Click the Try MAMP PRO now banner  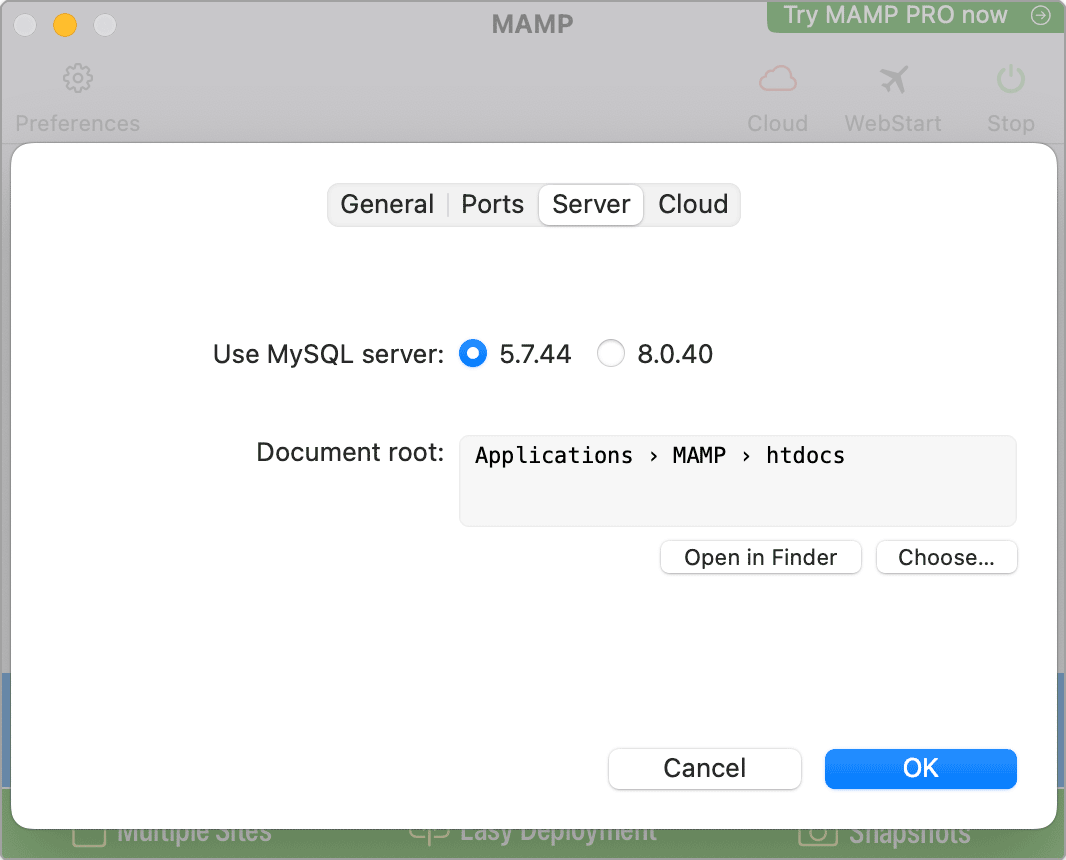point(916,16)
